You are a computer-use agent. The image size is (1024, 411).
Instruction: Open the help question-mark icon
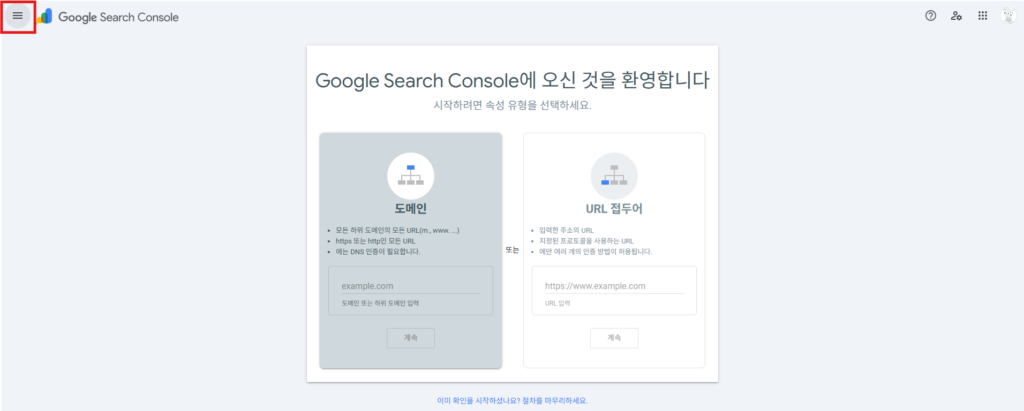[931, 16]
